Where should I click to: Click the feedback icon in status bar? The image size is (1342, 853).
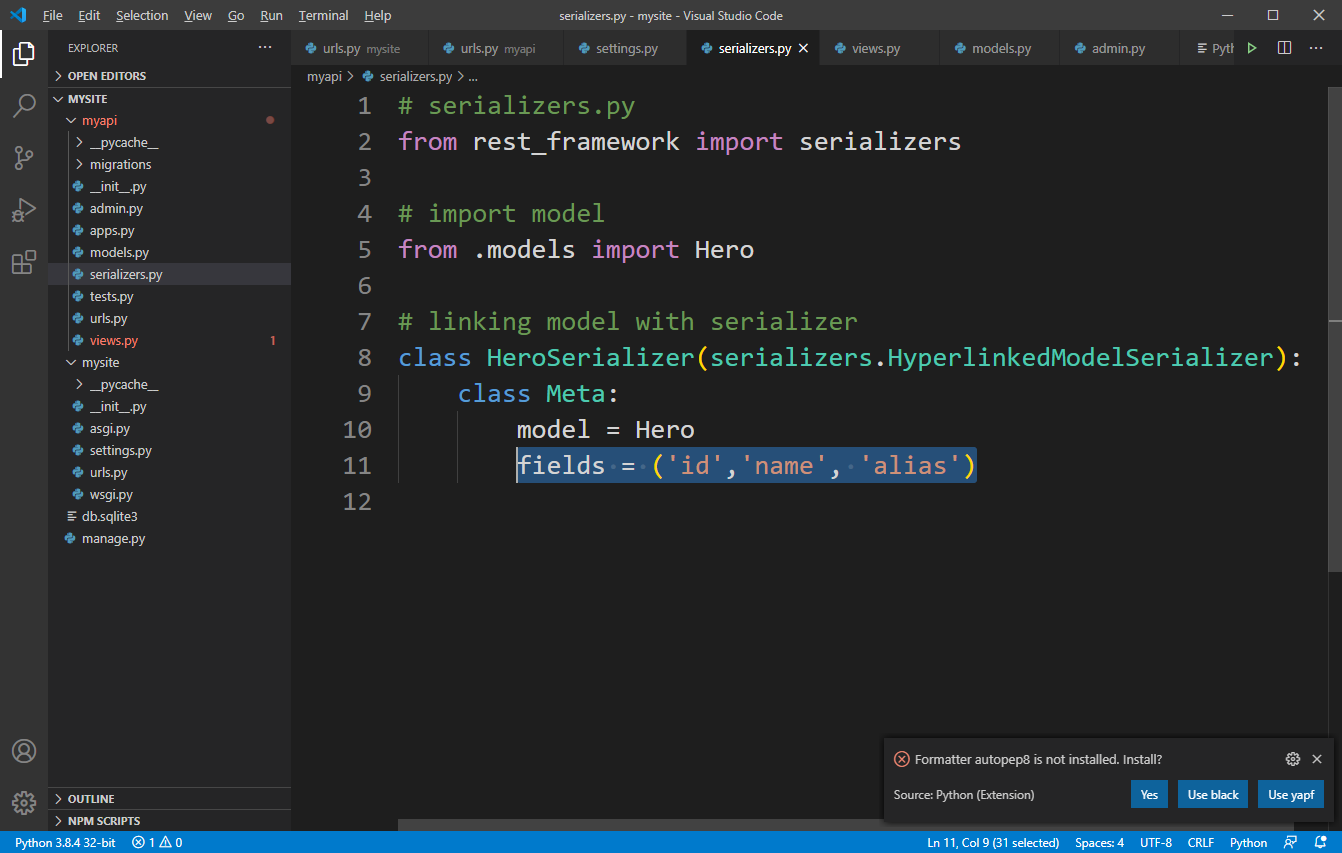(1291, 842)
